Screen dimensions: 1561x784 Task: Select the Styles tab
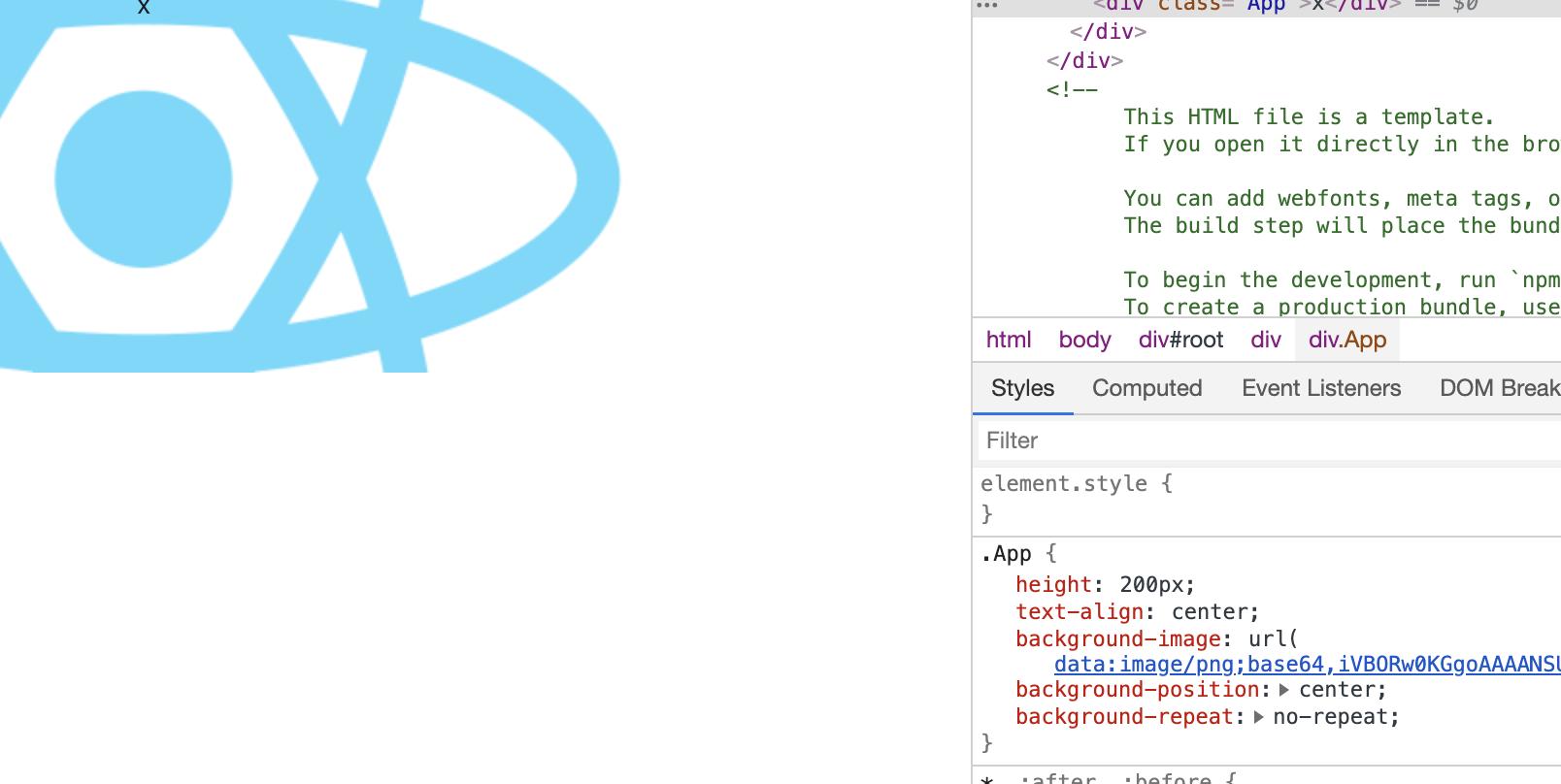point(1022,388)
